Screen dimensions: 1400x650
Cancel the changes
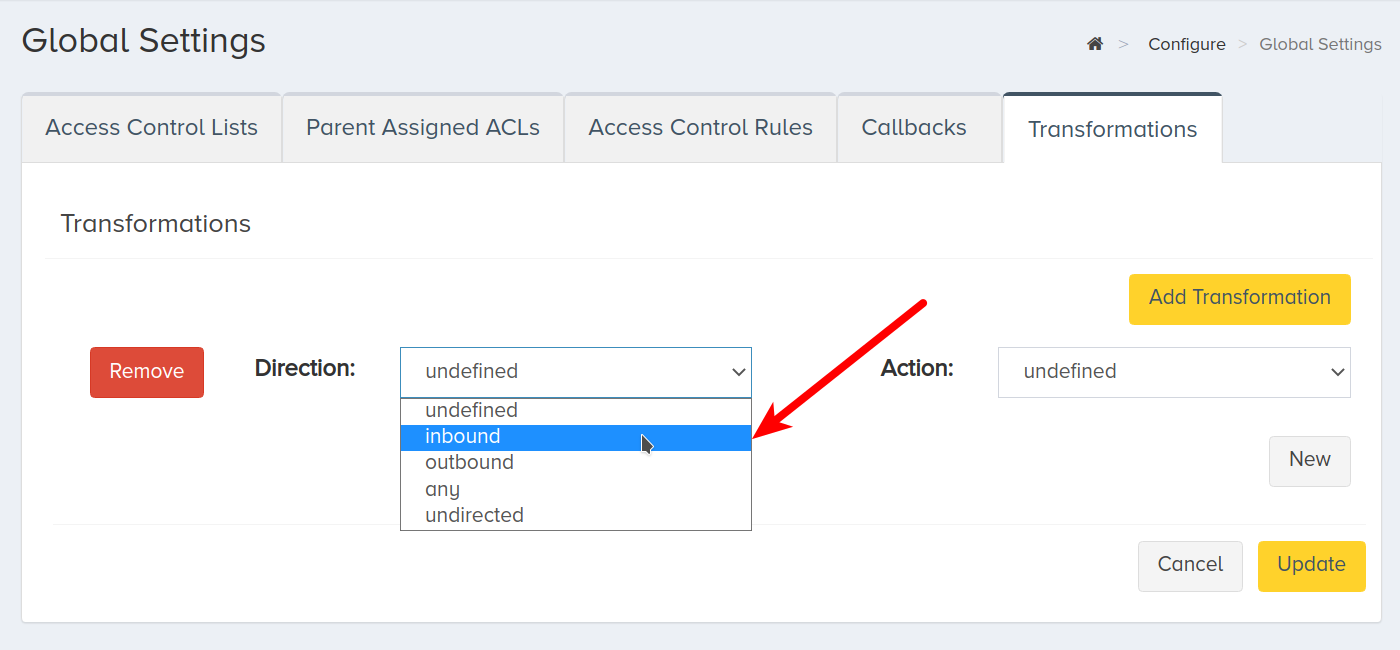click(1190, 566)
